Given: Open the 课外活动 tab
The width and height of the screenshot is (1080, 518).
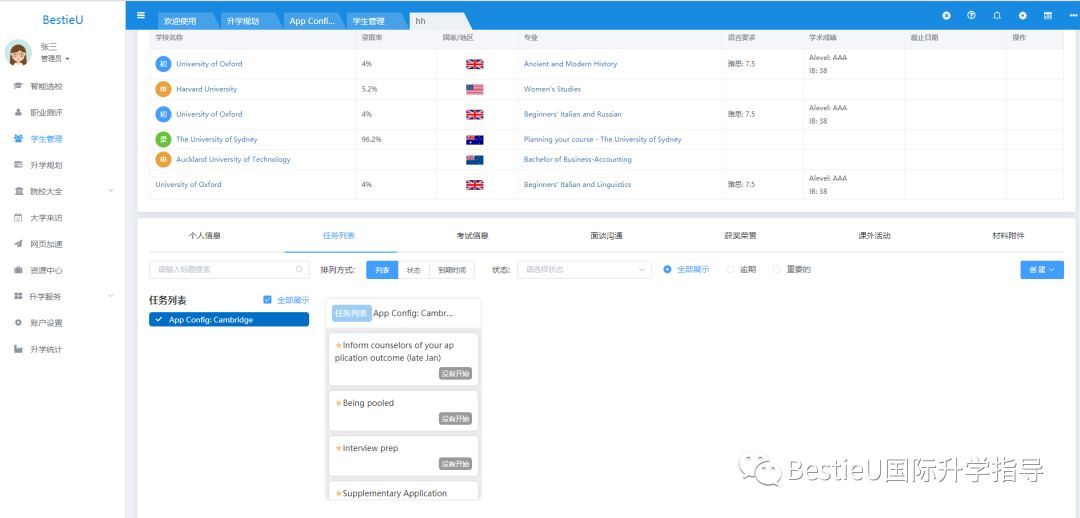Looking at the screenshot, I should 874,236.
